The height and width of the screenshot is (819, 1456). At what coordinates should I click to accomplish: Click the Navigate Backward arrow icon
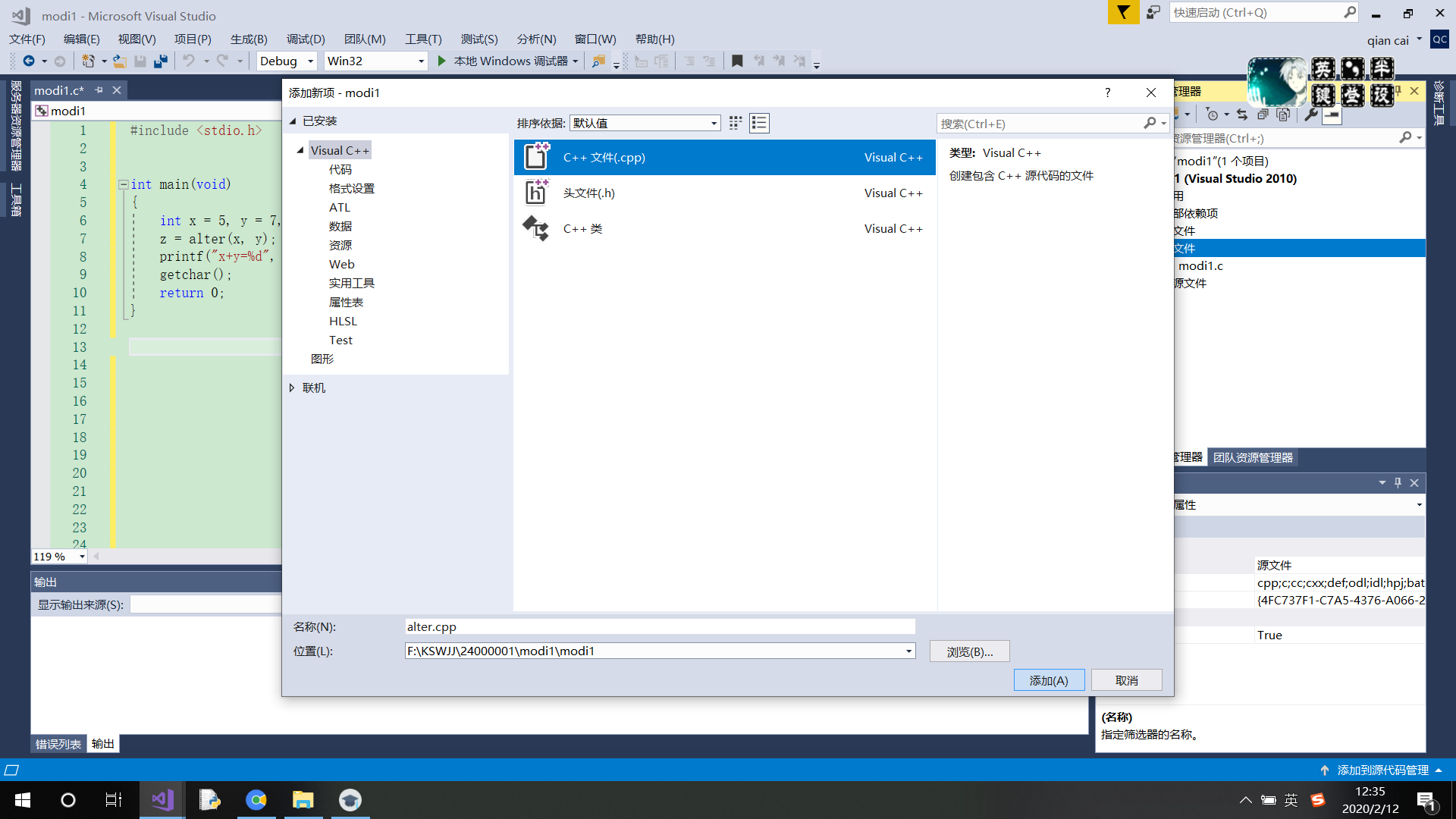(x=29, y=61)
